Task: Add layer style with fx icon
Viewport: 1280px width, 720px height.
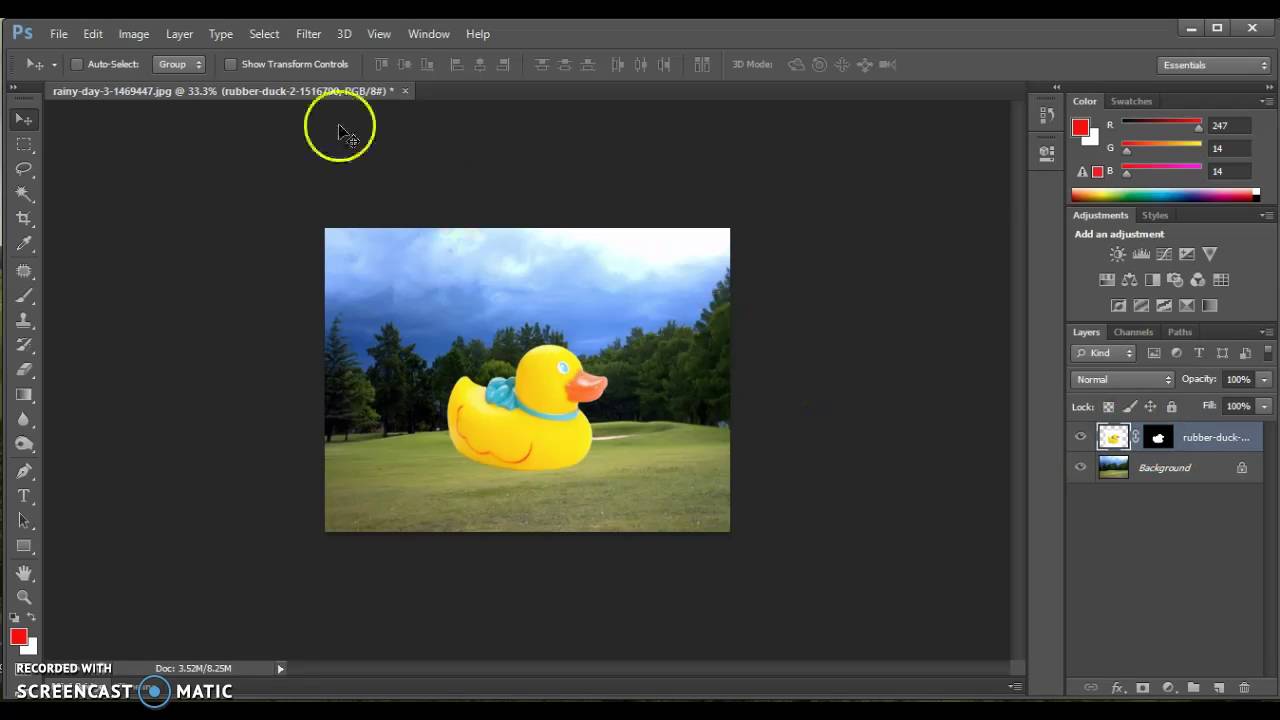Action: coord(1117,688)
